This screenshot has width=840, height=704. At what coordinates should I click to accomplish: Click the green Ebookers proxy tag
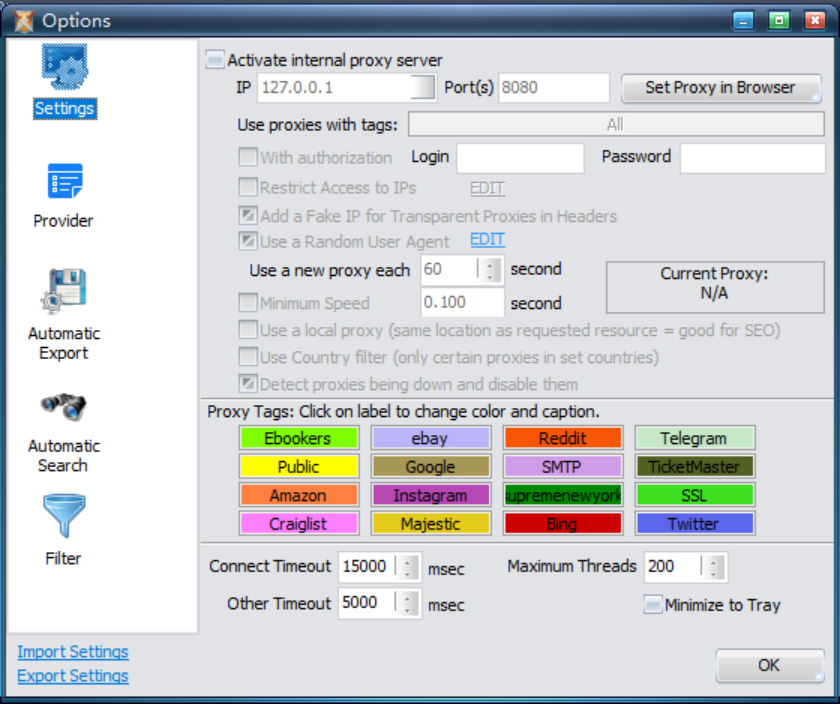tap(298, 438)
